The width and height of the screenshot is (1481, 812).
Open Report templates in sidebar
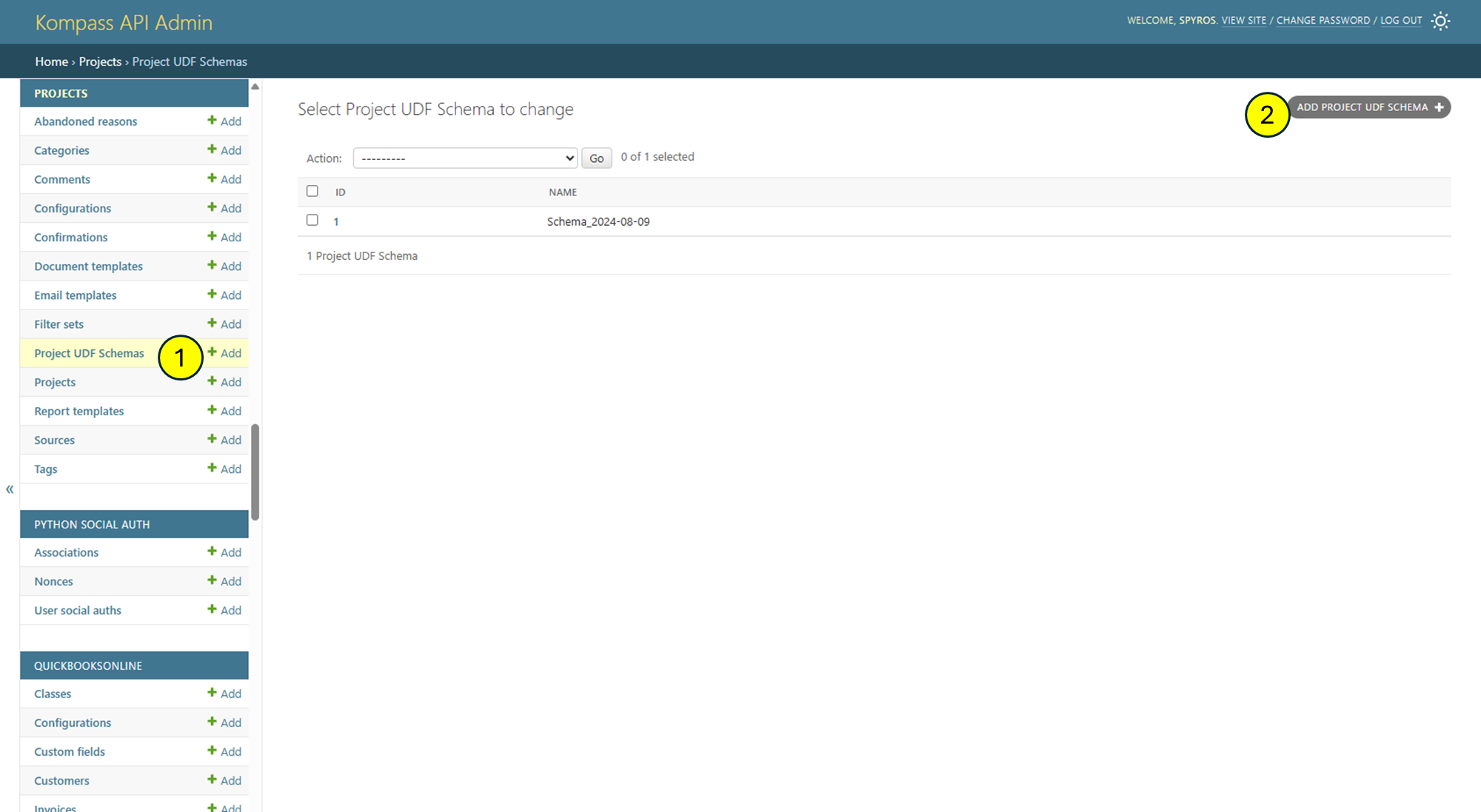coord(78,412)
